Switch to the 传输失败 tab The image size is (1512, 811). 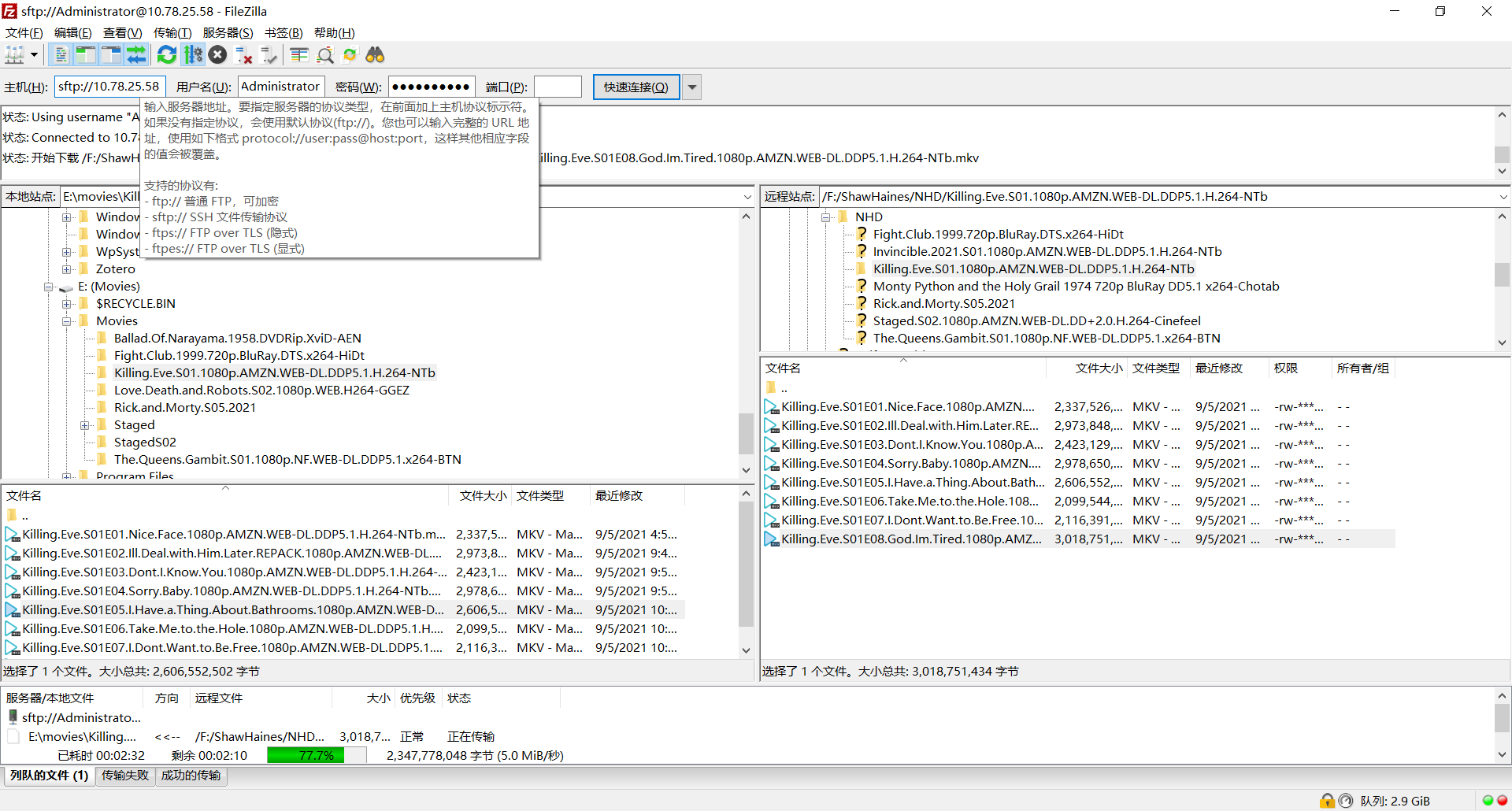125,776
